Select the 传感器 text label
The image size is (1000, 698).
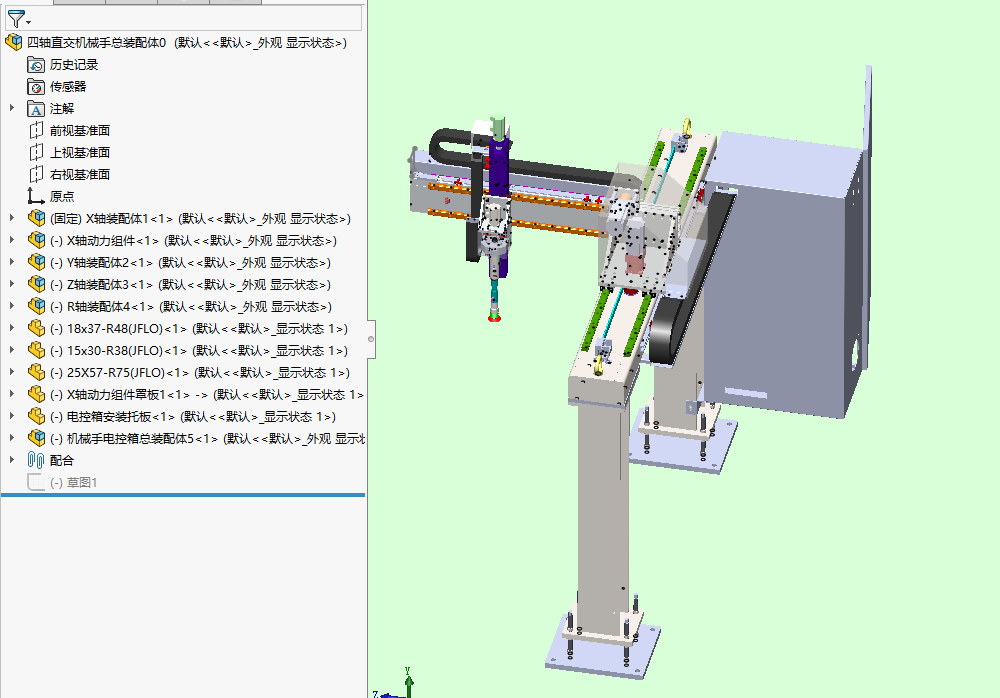point(68,87)
